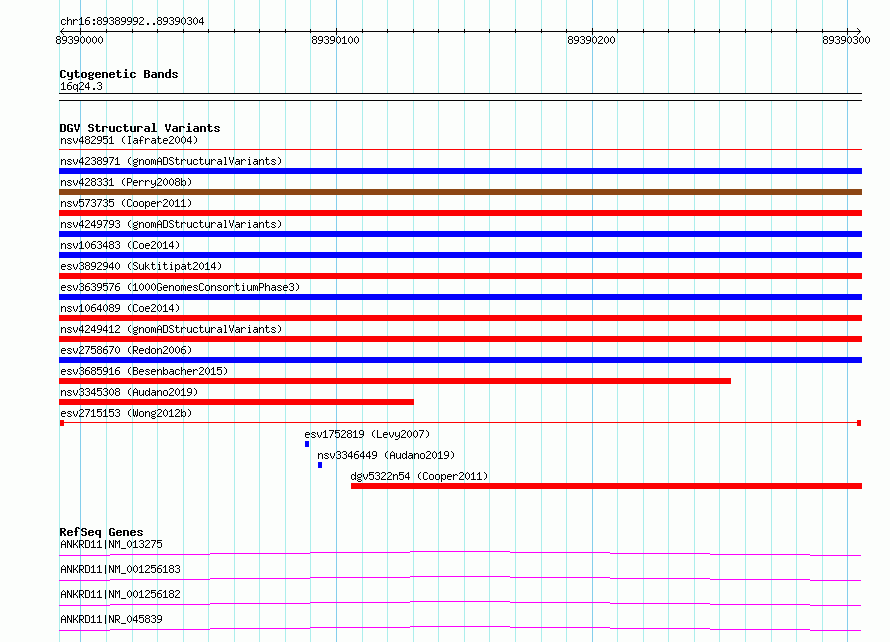Screen dimensions: 890x642
Task: Open variant esv2758670 (Redon2006) label
Action: coord(126,350)
